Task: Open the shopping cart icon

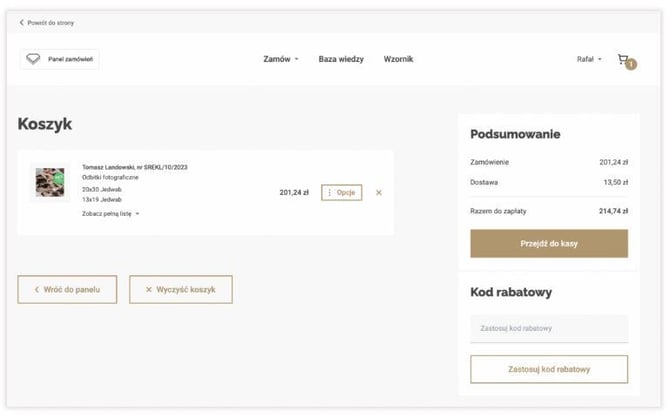Action: tap(623, 59)
